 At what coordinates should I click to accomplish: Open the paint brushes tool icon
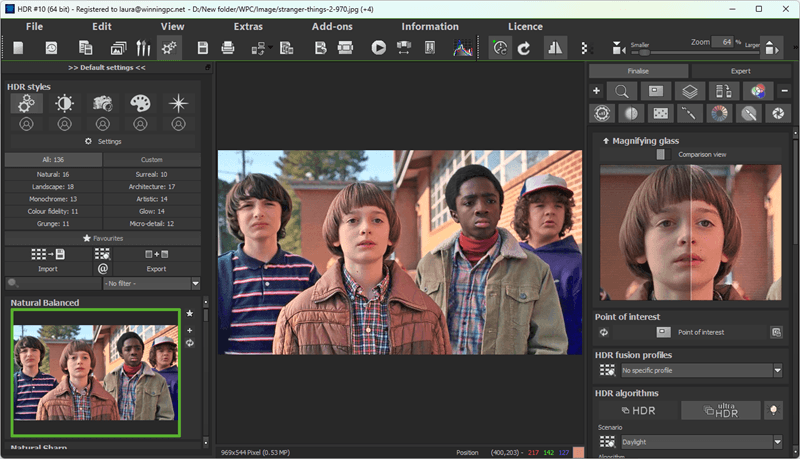[143, 48]
